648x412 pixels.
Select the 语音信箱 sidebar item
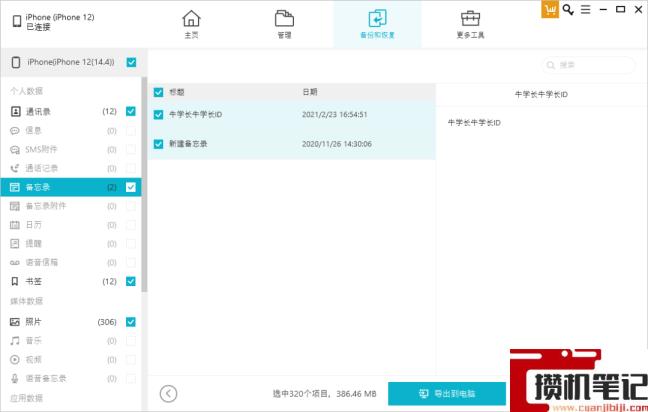(71, 262)
